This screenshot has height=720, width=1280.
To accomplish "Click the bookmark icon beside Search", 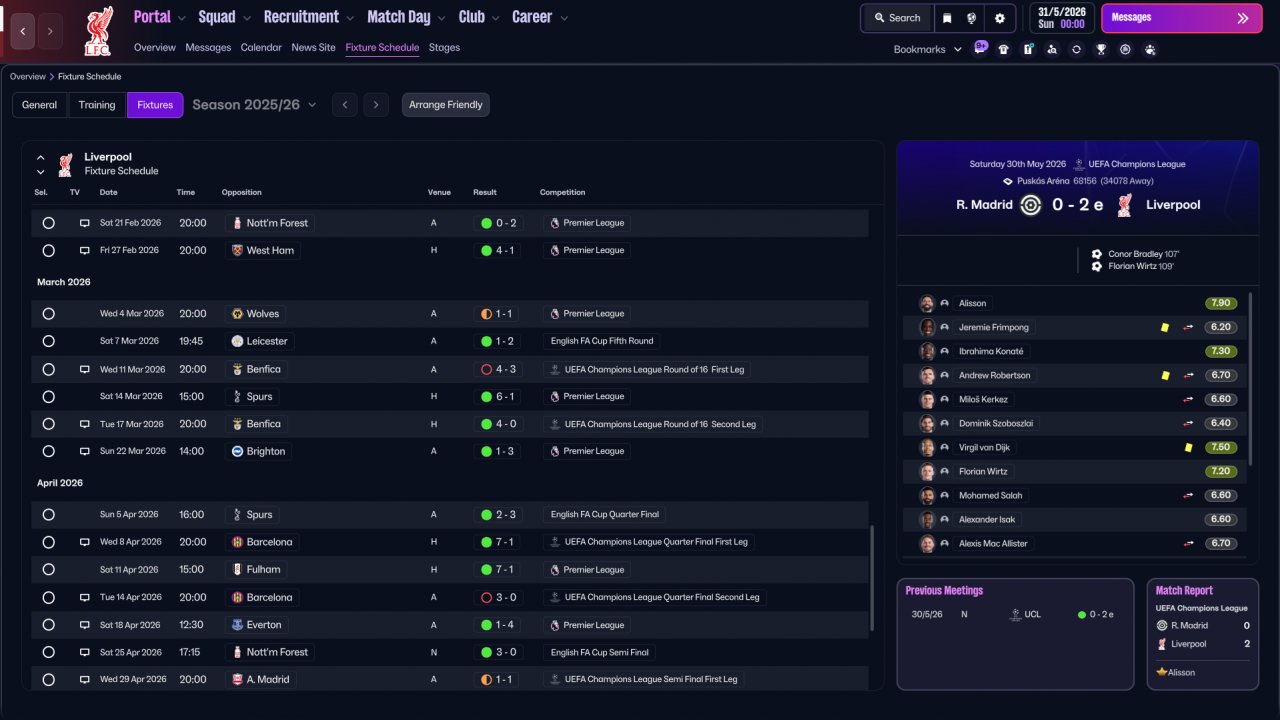I will 947,18.
